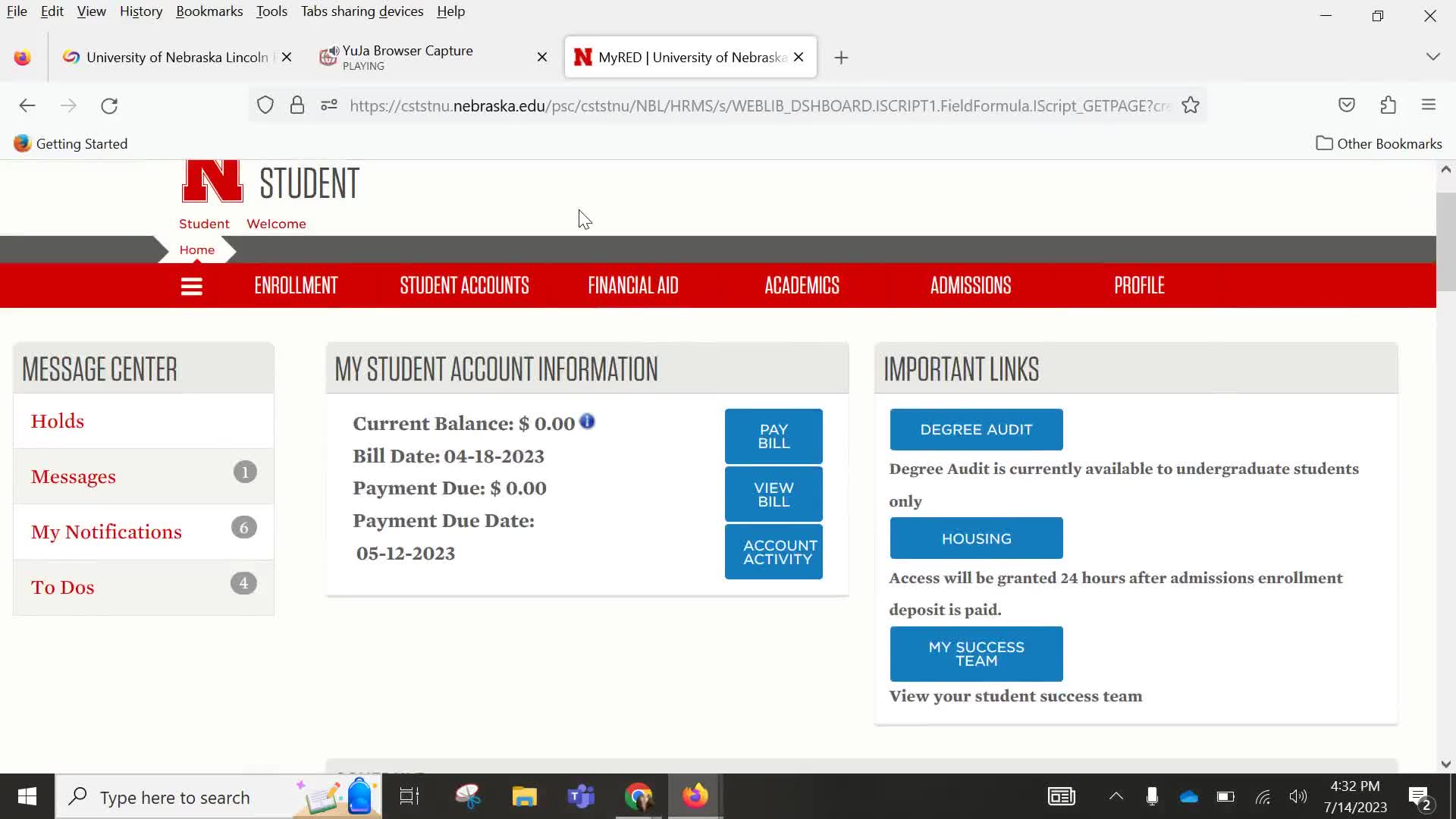This screenshot has width=1456, height=819.
Task: Open the hamburger menu in red navbar
Action: coord(191,286)
